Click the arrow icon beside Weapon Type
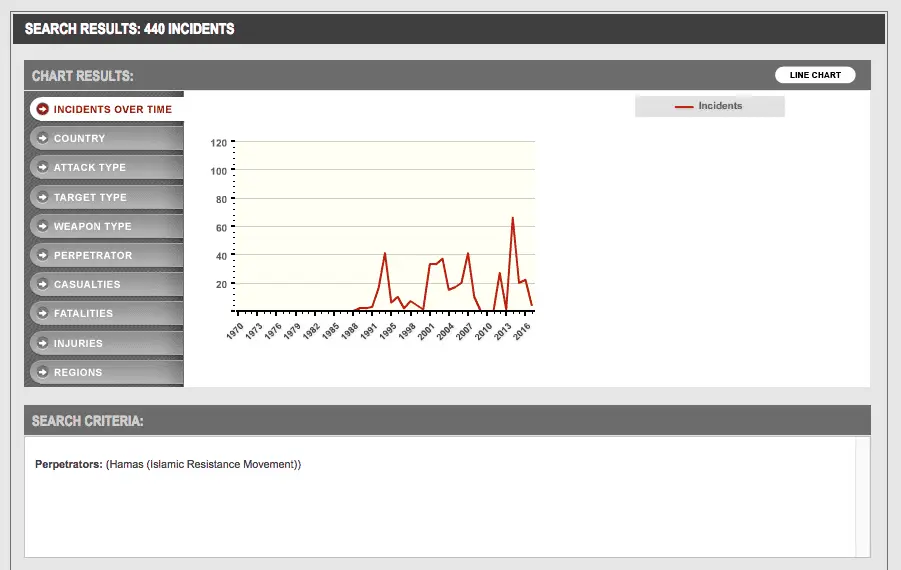Screen dimensions: 901x570 click(43, 226)
